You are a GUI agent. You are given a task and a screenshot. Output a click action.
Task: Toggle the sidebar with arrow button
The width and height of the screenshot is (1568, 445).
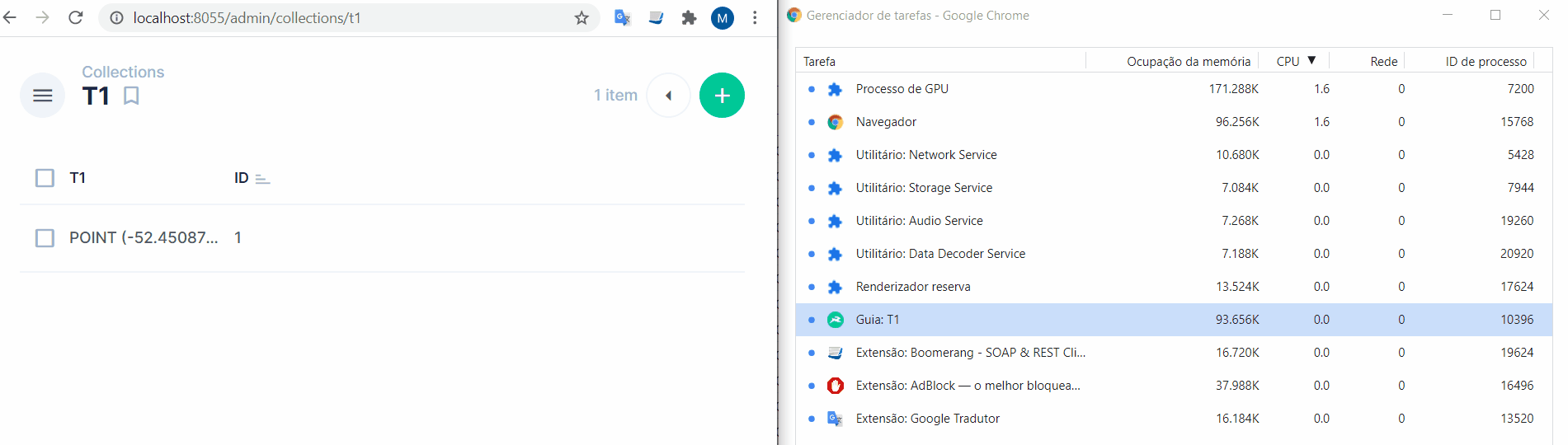tap(668, 96)
